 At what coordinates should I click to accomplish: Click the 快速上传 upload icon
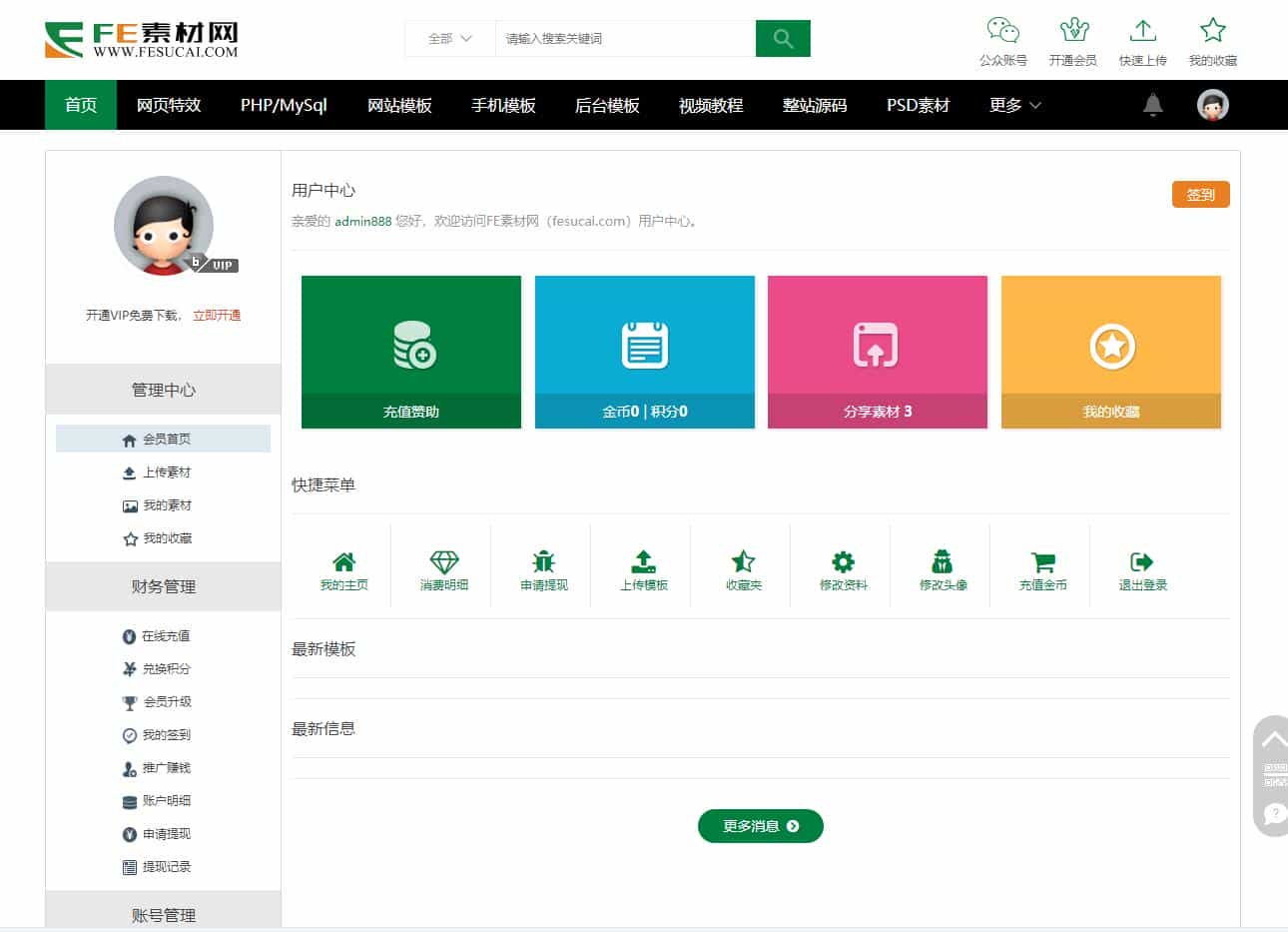[1143, 31]
